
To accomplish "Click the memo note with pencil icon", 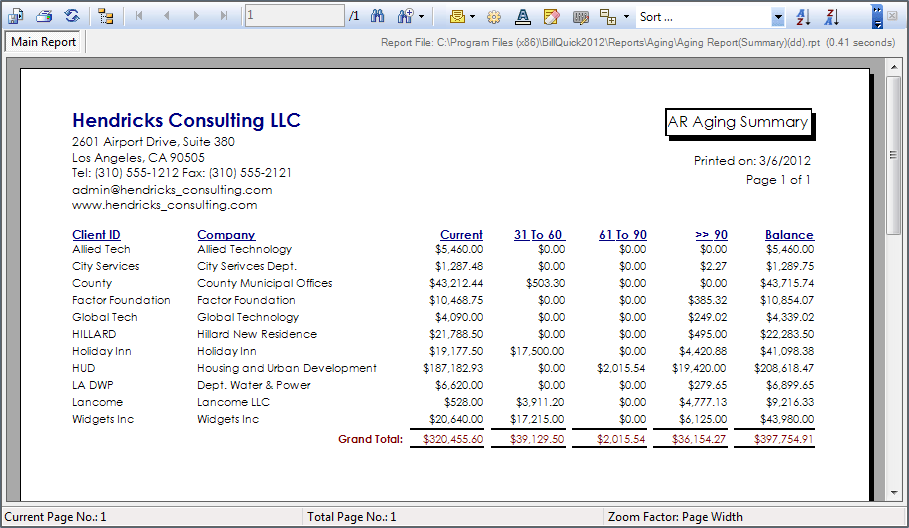I will (x=551, y=17).
